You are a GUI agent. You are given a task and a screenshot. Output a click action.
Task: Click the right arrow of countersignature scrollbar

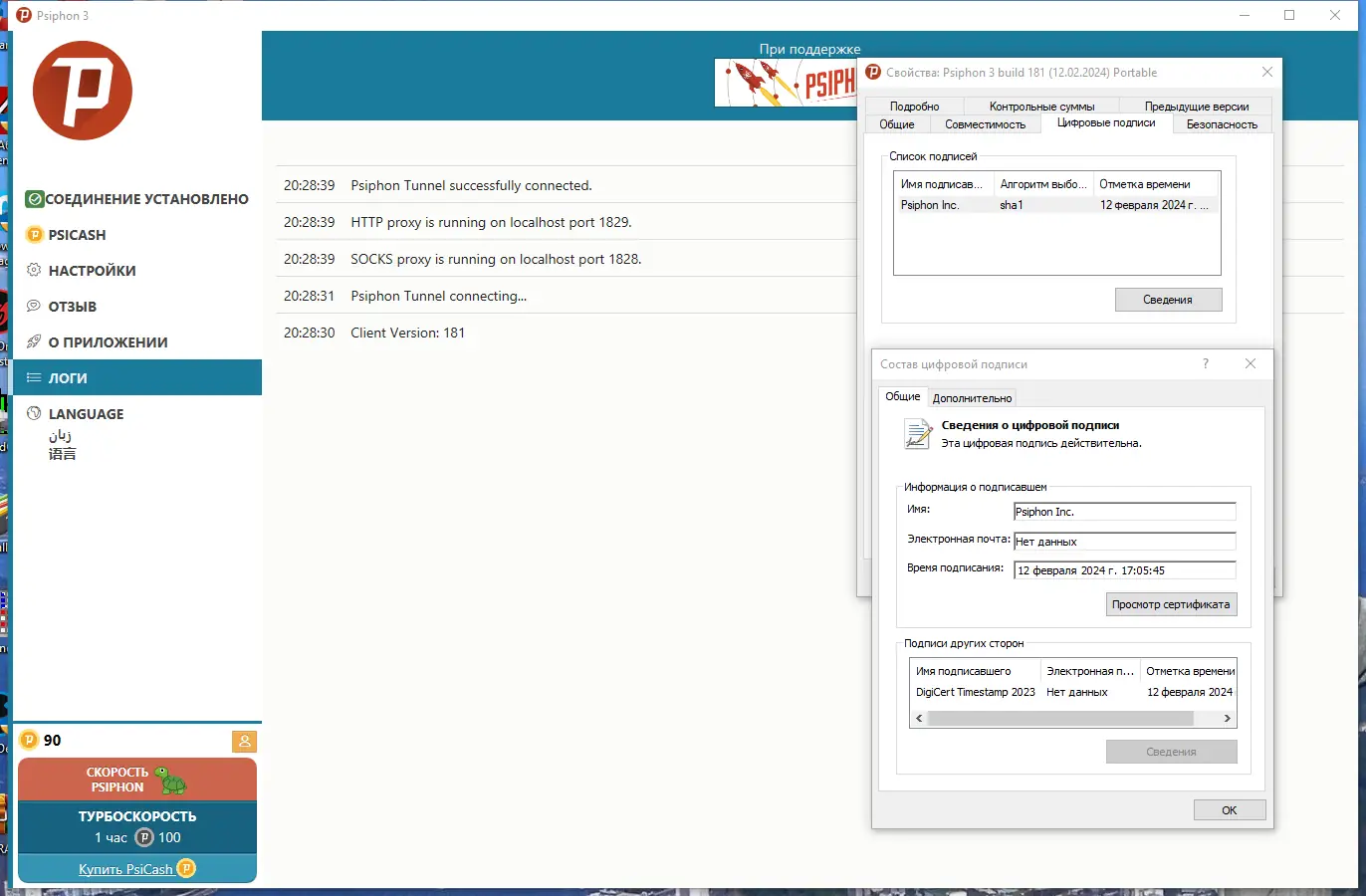pyautogui.click(x=1227, y=718)
